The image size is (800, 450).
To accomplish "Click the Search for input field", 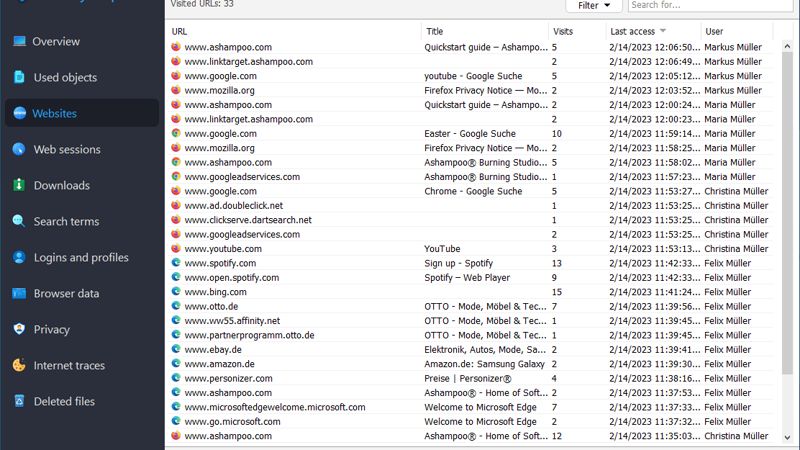I will pos(711,6).
